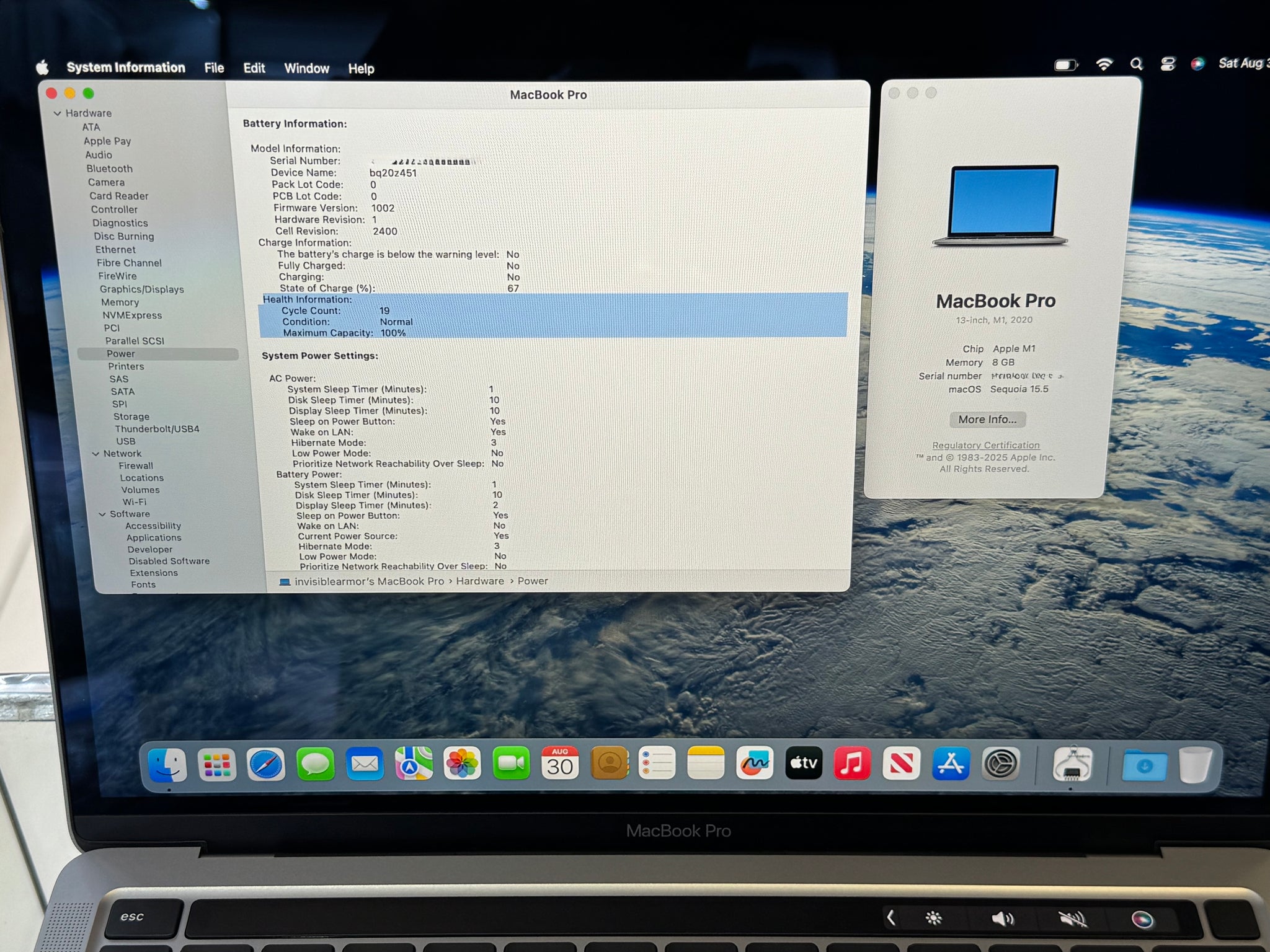Mute sound on Touch Bar
1270x952 pixels.
(1072, 919)
